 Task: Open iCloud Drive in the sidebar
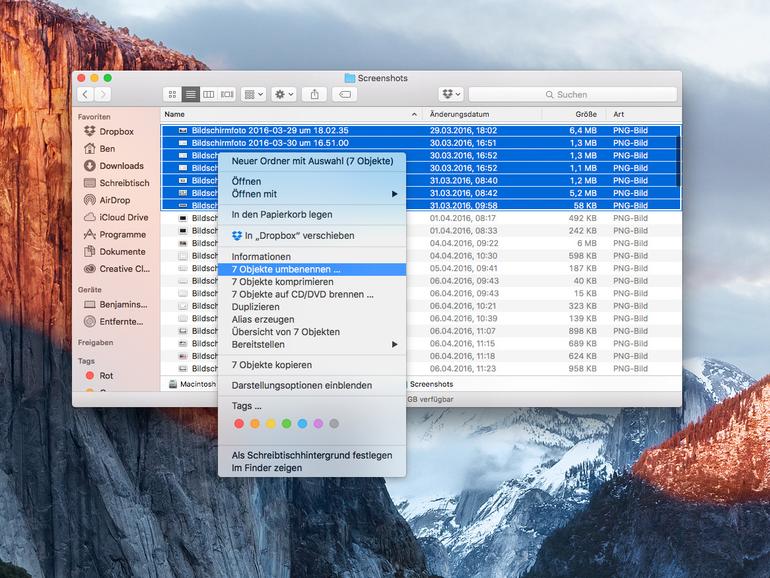coord(123,217)
